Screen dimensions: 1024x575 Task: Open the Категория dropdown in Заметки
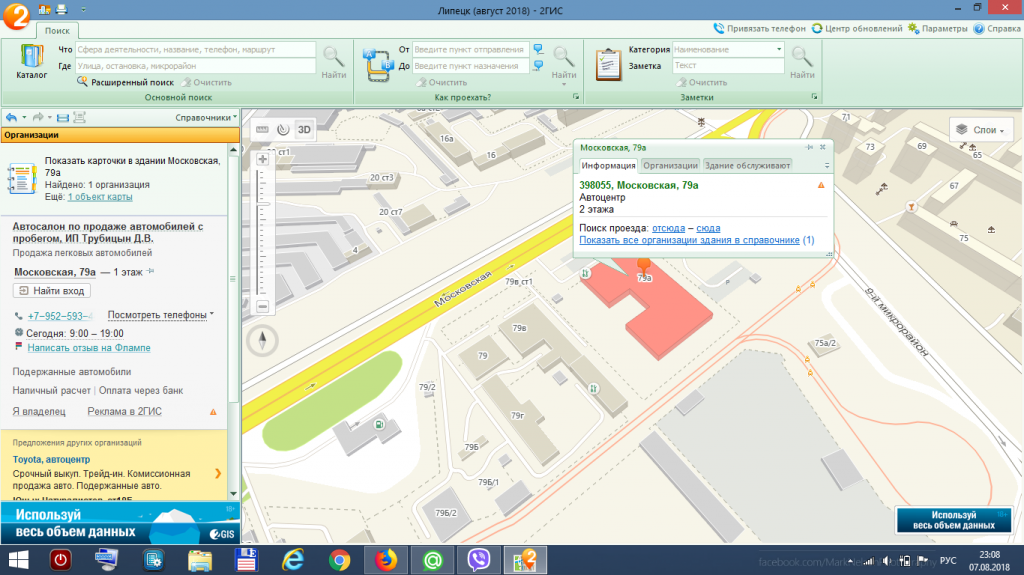pos(778,49)
